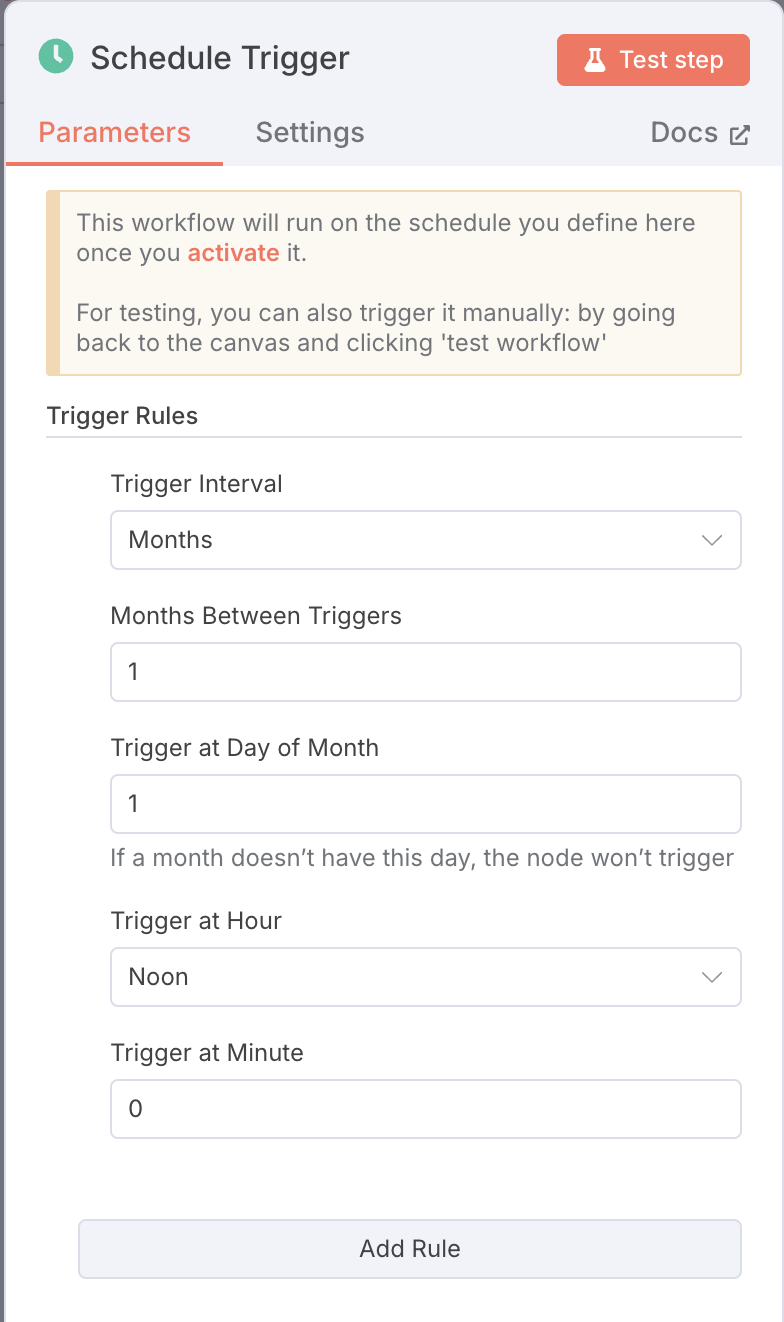Open the Months interval dropdown

click(x=426, y=540)
